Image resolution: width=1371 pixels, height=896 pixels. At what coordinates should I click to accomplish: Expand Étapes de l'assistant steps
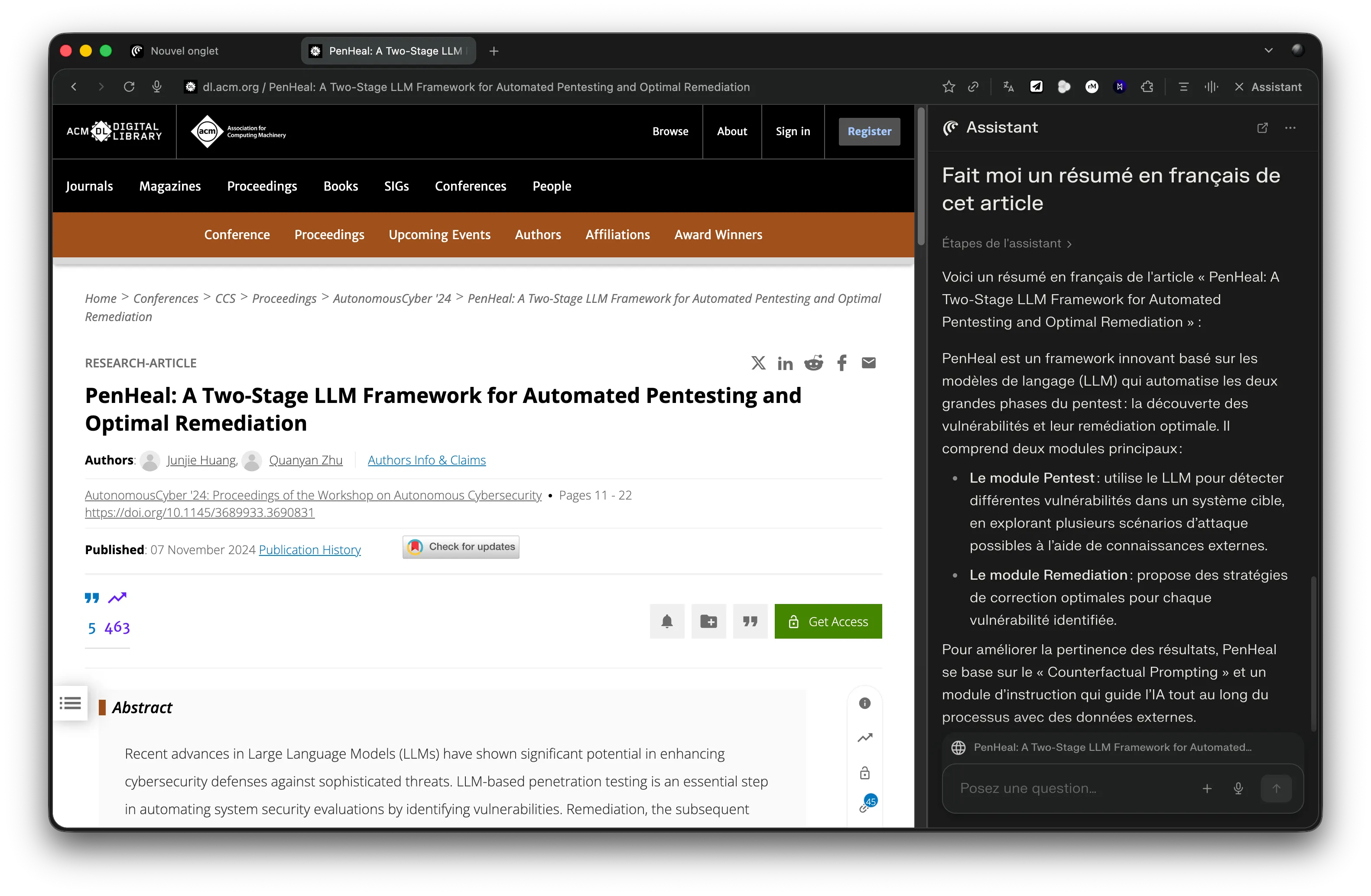coord(1006,243)
